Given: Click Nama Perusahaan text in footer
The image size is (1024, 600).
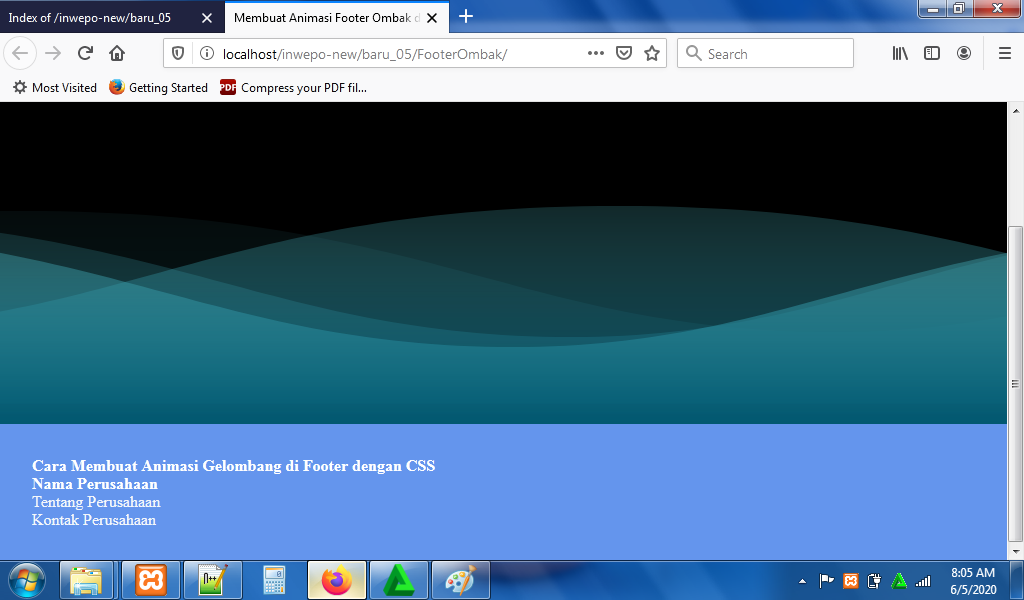Looking at the screenshot, I should point(95,484).
